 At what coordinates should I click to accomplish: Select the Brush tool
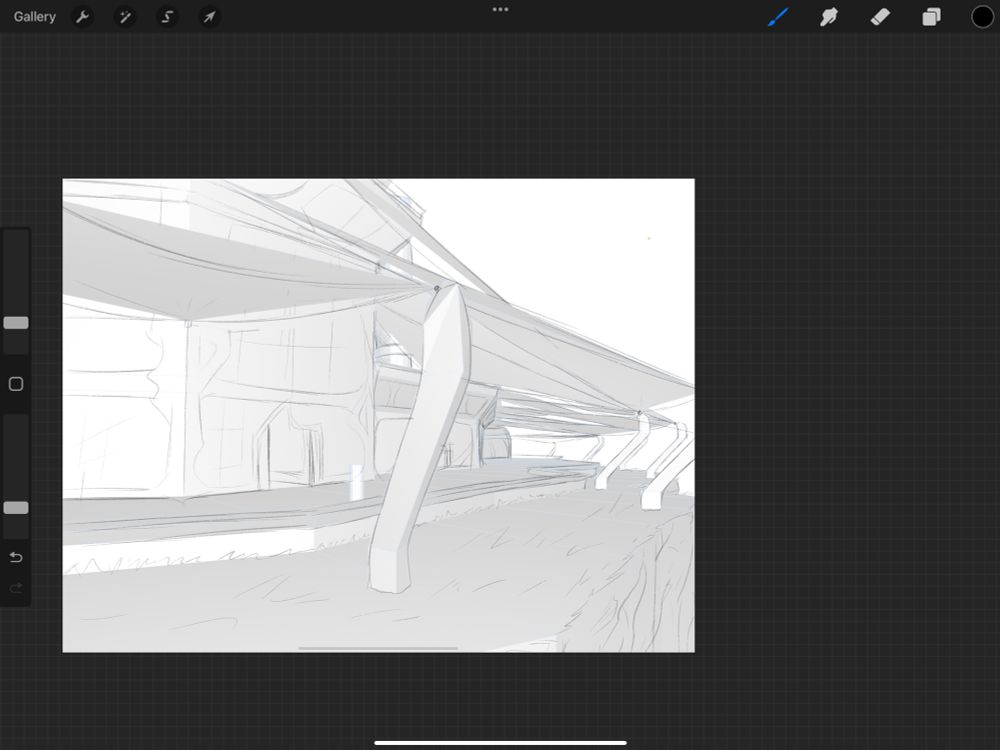(778, 17)
